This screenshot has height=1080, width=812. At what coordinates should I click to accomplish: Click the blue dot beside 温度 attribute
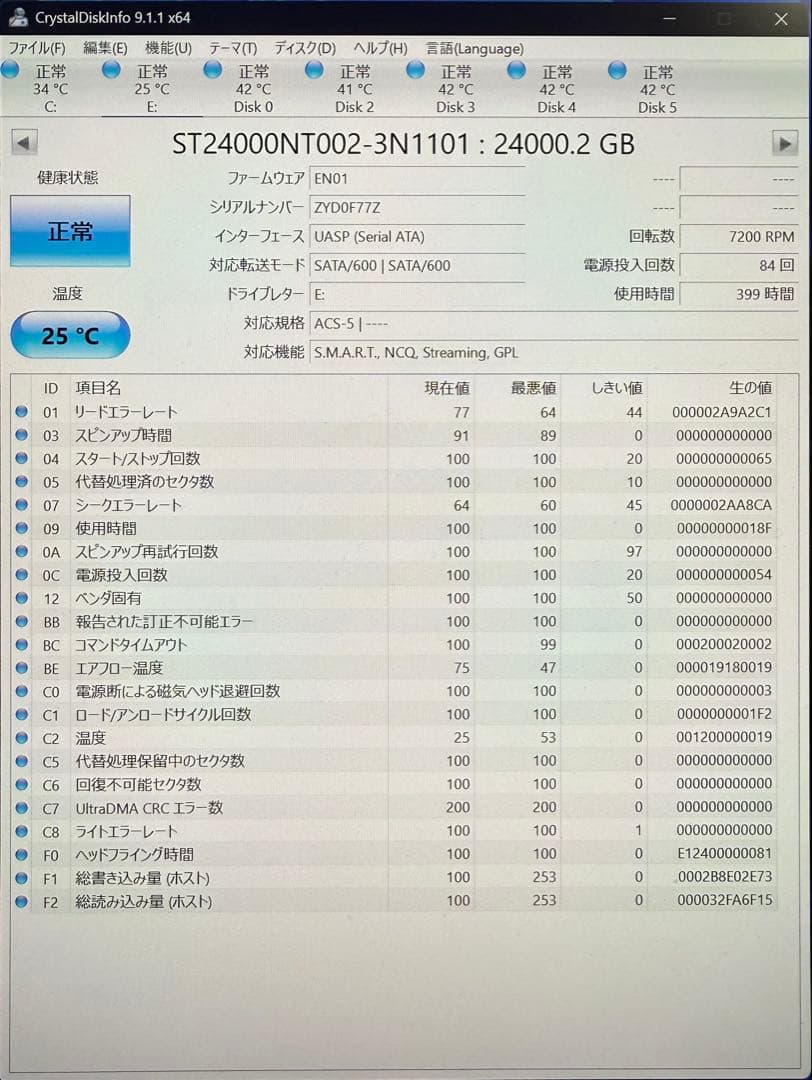22,738
